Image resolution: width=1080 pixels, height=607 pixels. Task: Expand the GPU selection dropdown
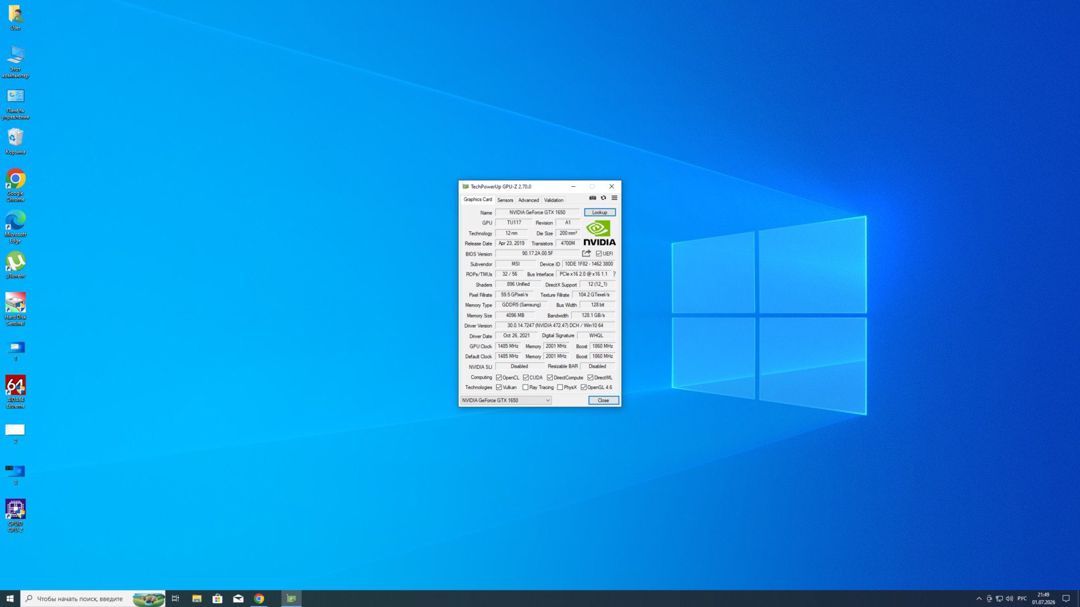(506, 400)
